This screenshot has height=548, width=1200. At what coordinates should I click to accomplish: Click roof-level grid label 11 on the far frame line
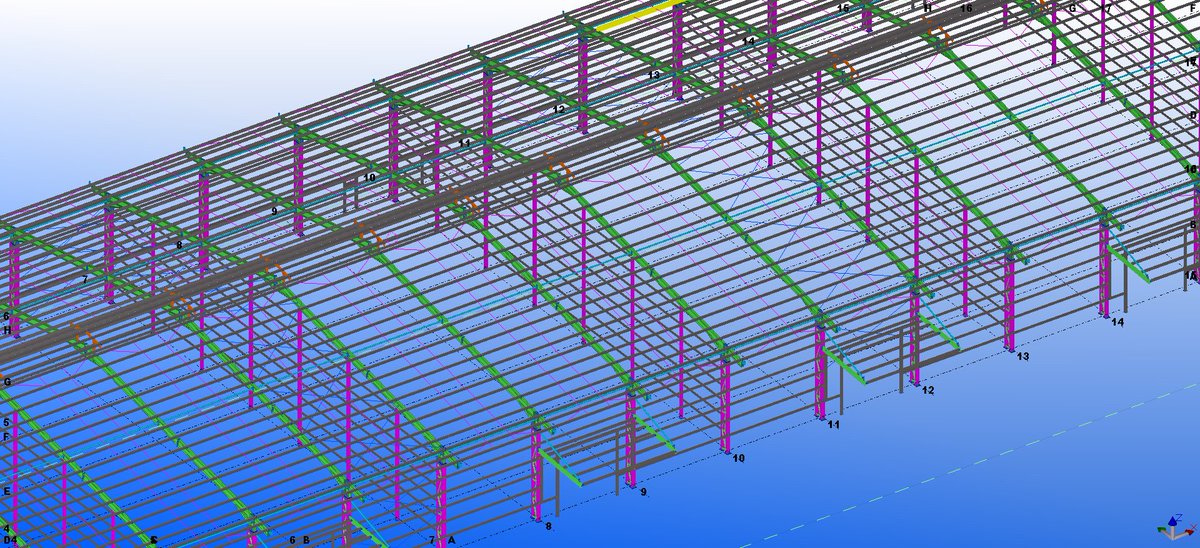[464, 143]
